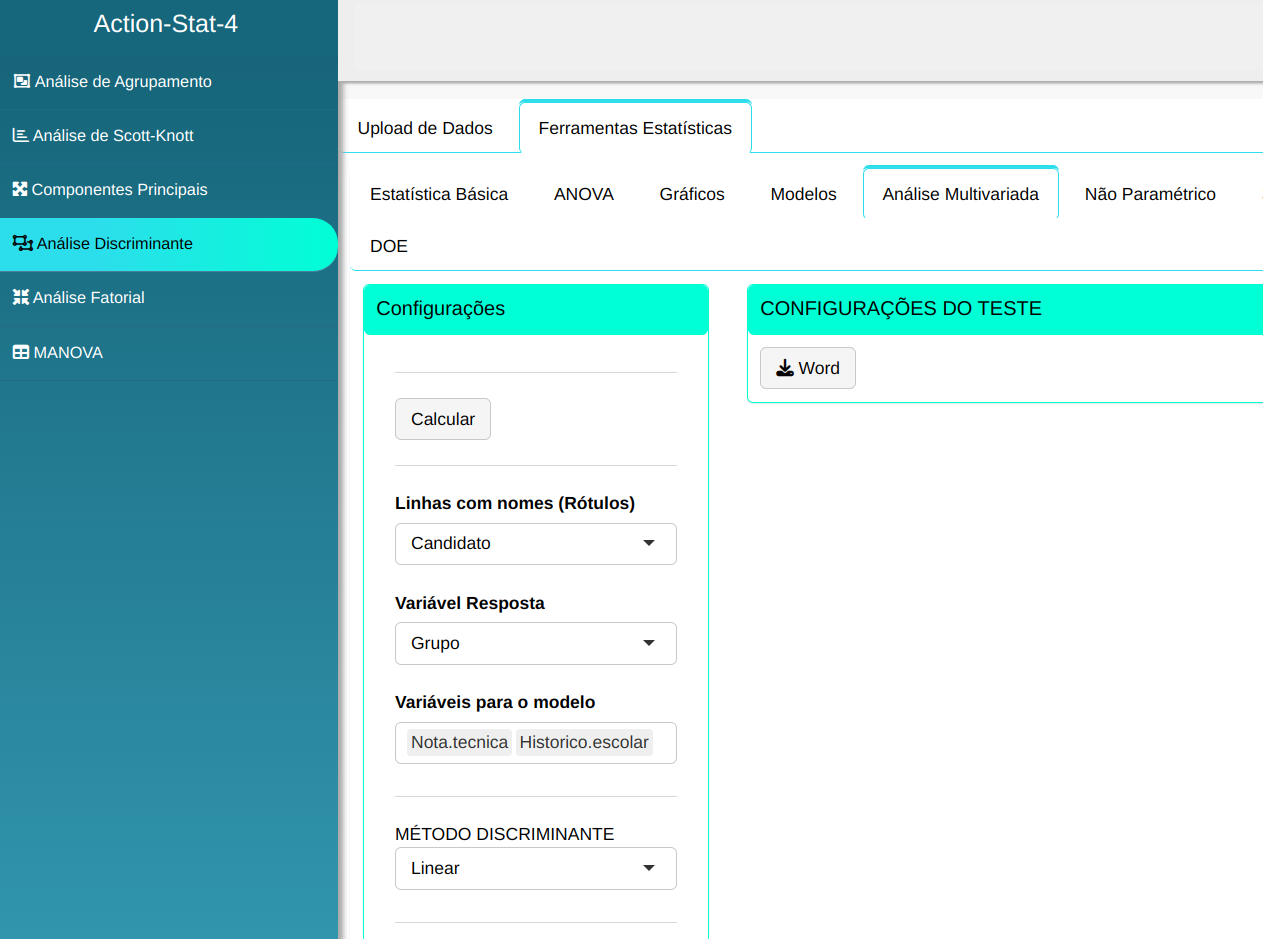Viewport: 1263px width, 939px height.
Task: Click the download icon on Word button
Action: (x=785, y=368)
